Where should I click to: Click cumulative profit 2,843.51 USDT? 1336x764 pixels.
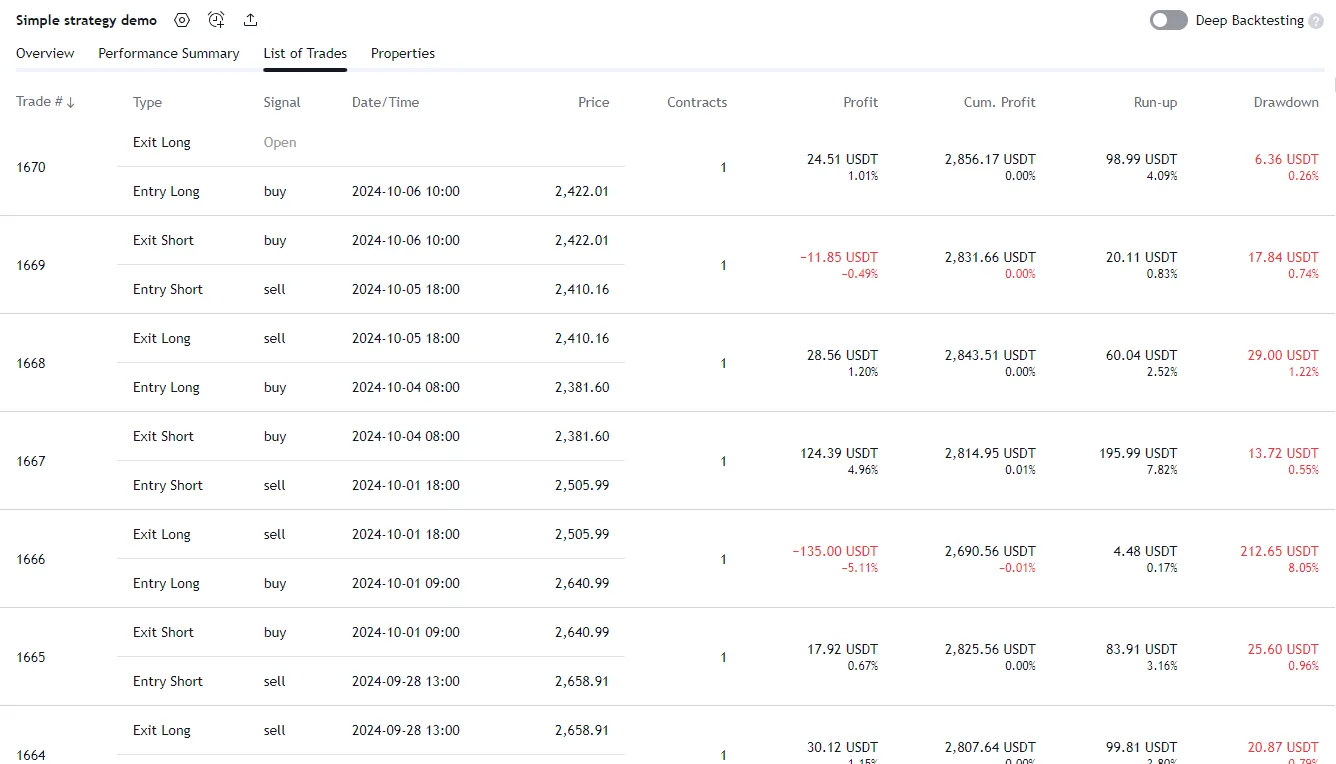pos(990,355)
